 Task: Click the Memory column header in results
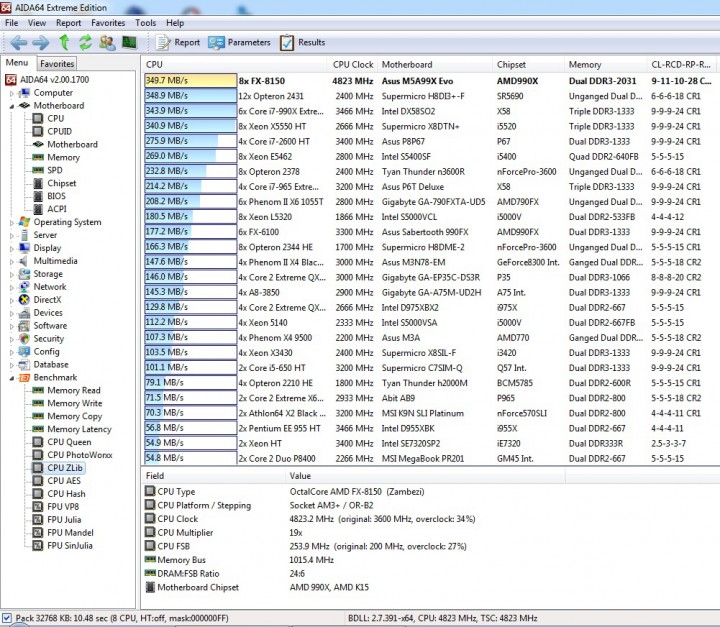(x=605, y=65)
